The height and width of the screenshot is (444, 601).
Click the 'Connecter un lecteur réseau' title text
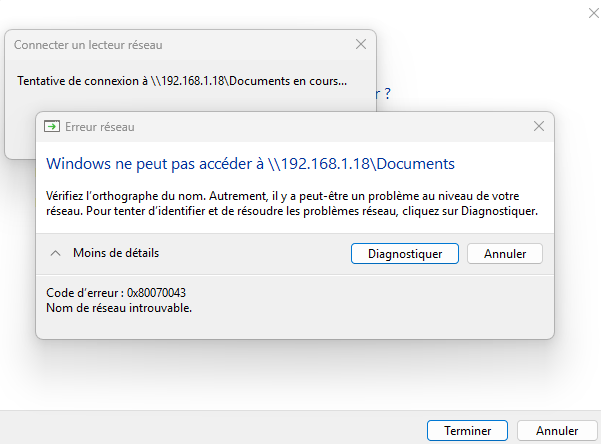(88, 45)
